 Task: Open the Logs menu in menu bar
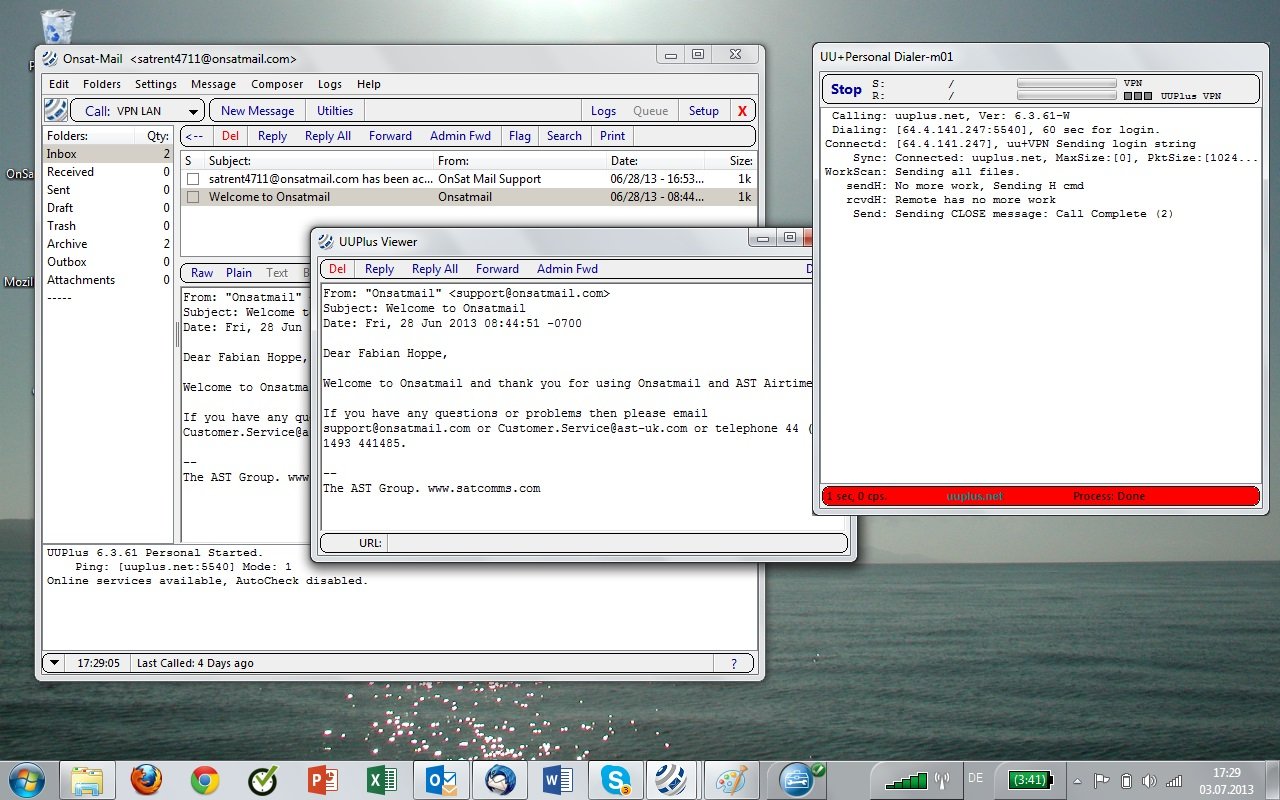point(330,84)
